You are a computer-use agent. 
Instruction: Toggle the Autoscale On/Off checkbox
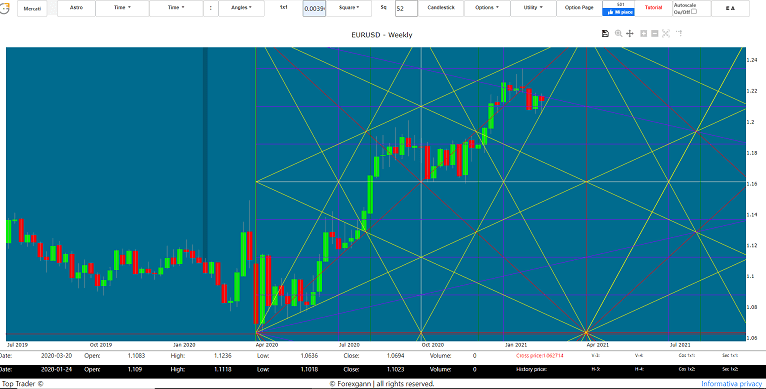(694, 11)
